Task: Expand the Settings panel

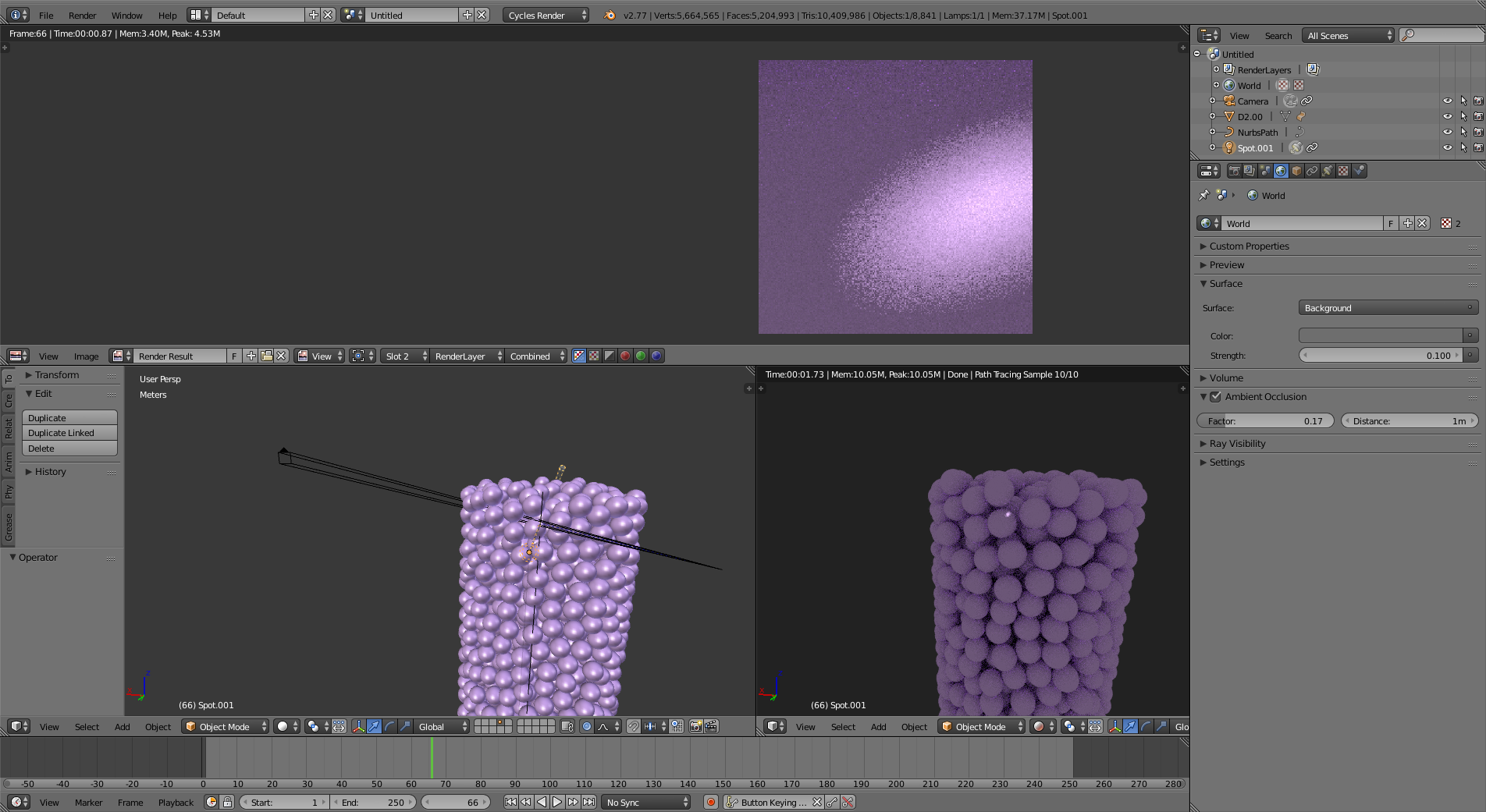Action: (1227, 462)
